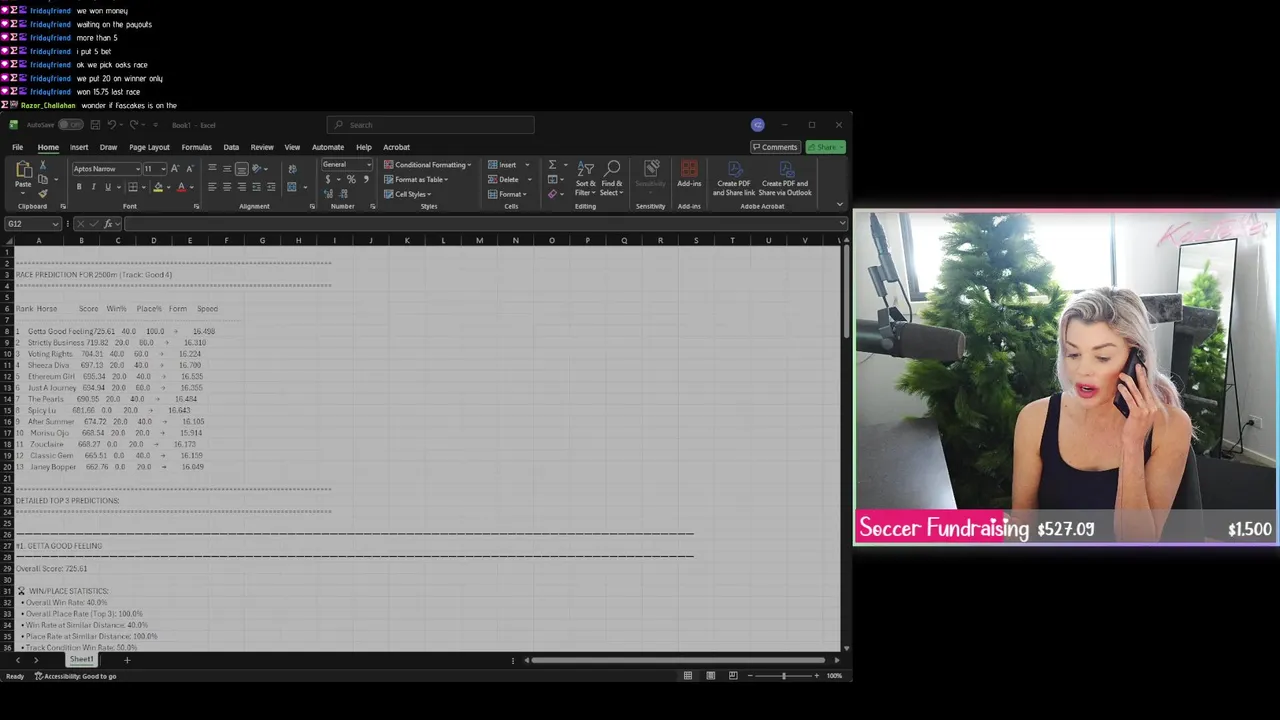Switch to the Page Layout tab
Viewport: 1280px width, 720px height.
click(149, 147)
